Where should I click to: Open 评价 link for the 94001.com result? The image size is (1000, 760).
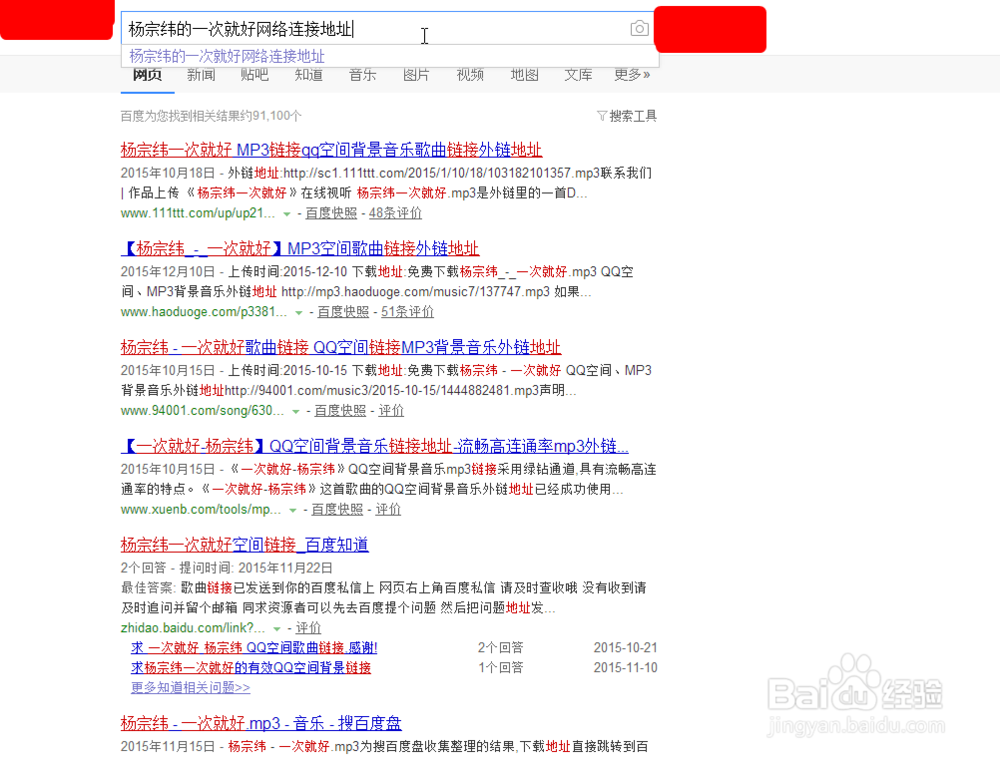391,411
